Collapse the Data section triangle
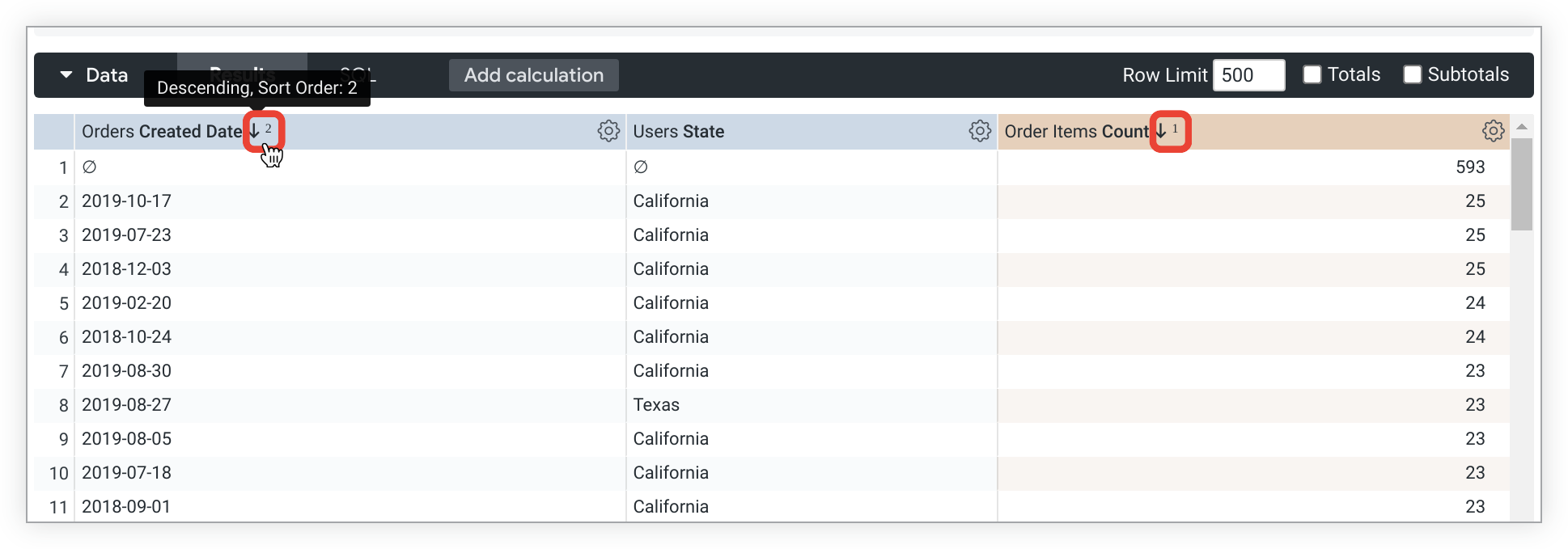Screen dimensions: 1568x549 [x=66, y=75]
